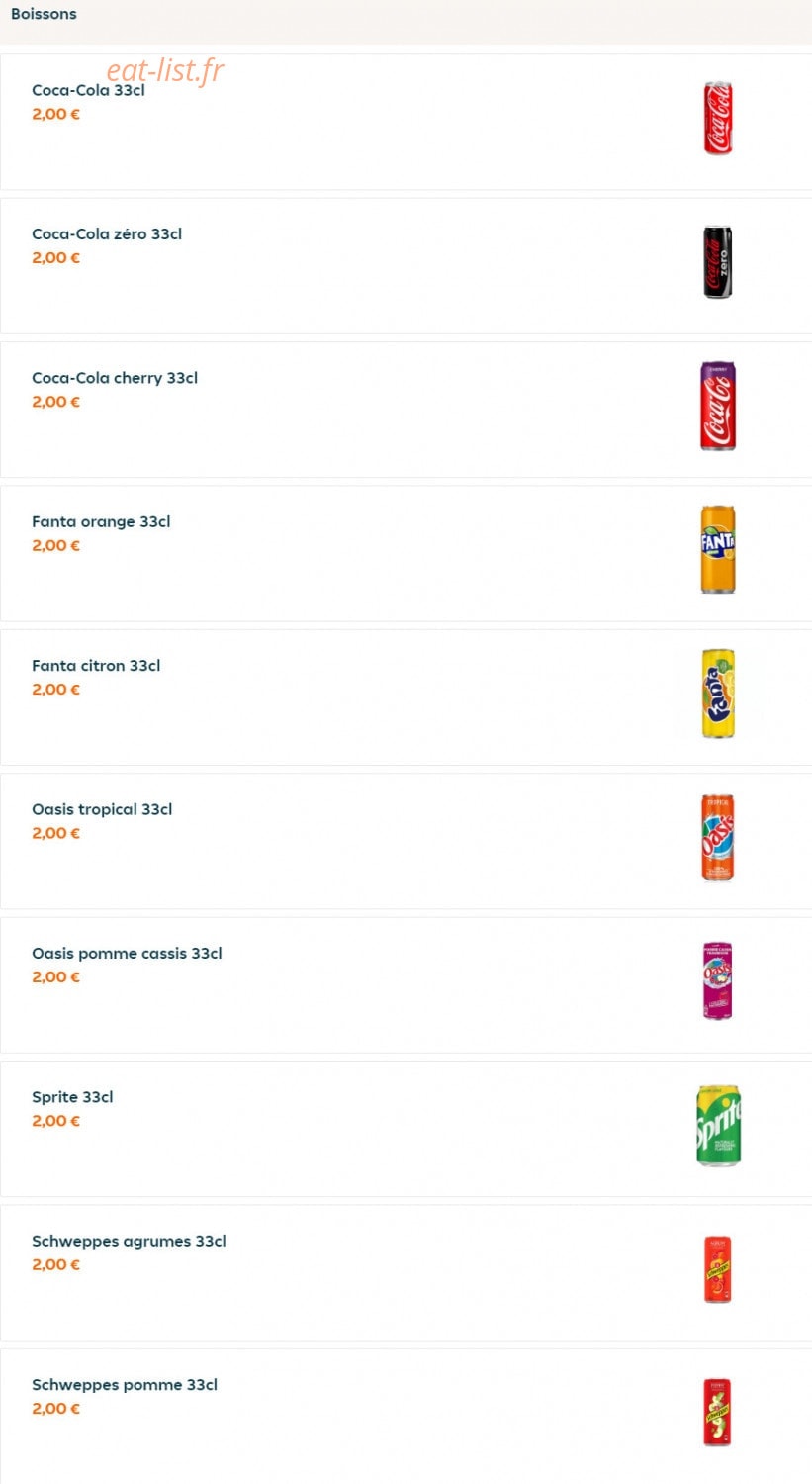The width and height of the screenshot is (812, 1484).
Task: Click the Coca-Cola zéro black can image
Action: click(718, 262)
